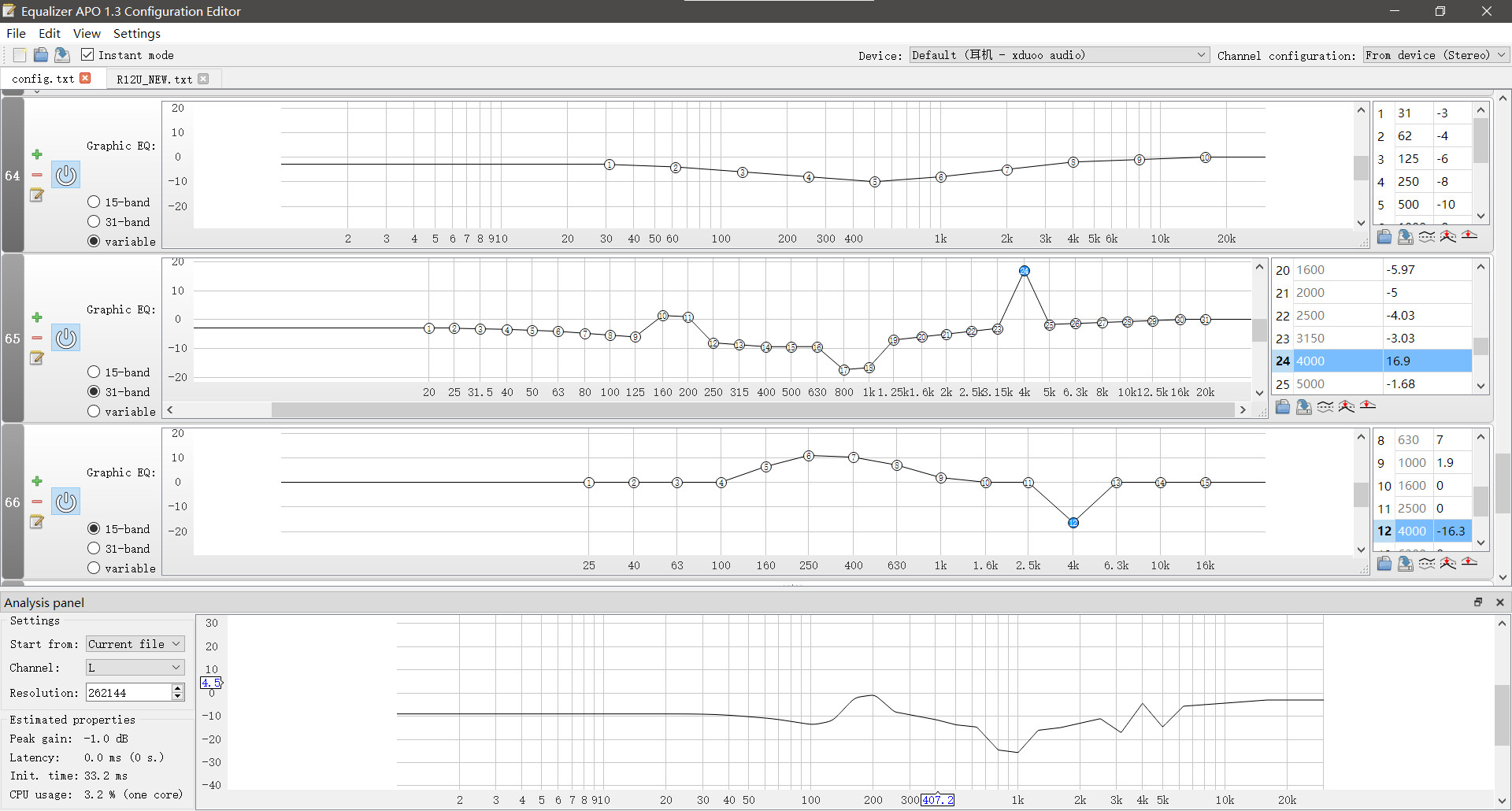Open the Settings menu
Image resolution: width=1512 pixels, height=811 pixels.
(137, 33)
